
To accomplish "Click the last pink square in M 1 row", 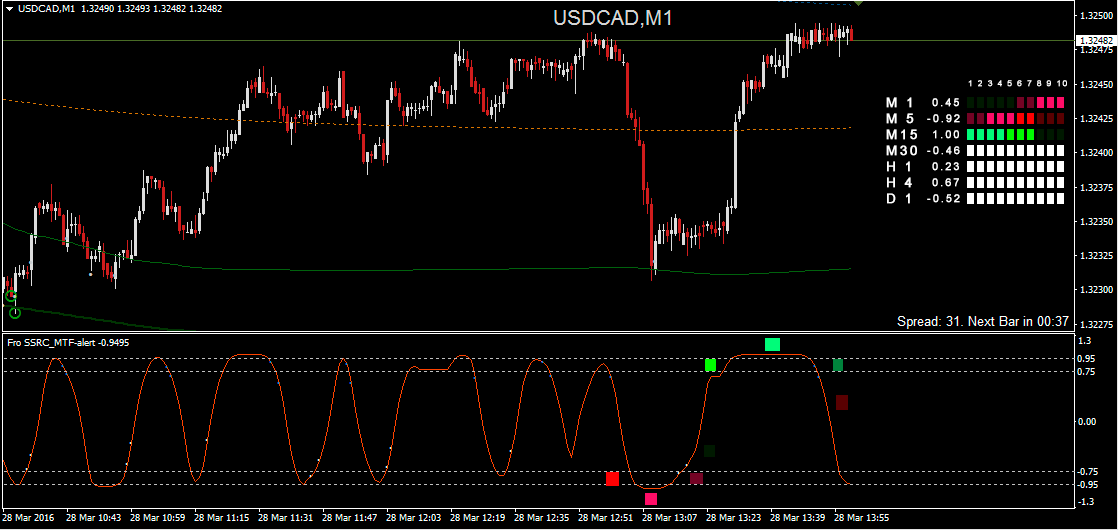I will pyautogui.click(x=1060, y=102).
